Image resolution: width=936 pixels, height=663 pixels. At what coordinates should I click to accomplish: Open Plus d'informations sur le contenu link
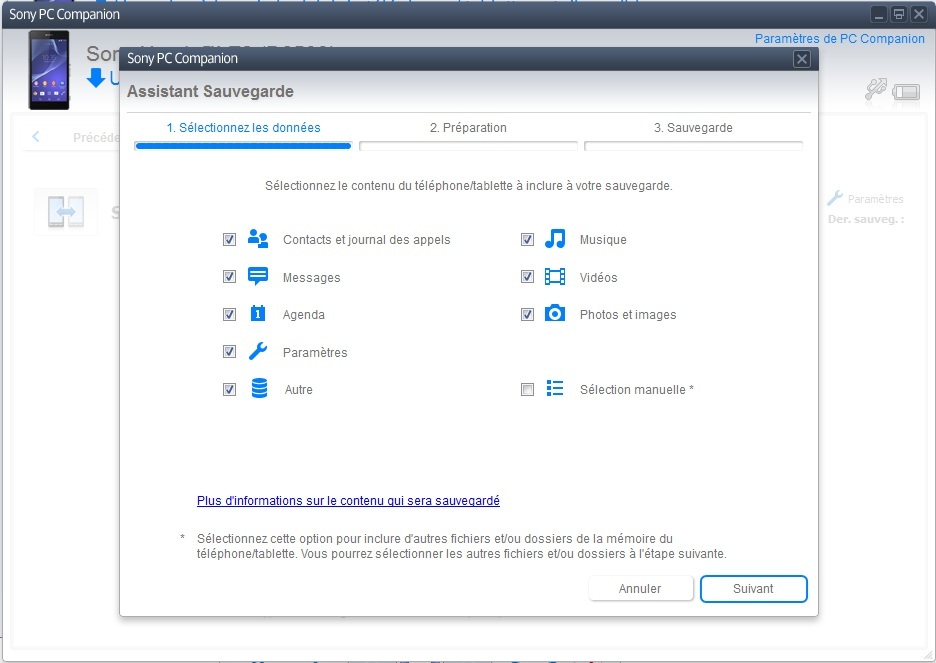pos(348,500)
